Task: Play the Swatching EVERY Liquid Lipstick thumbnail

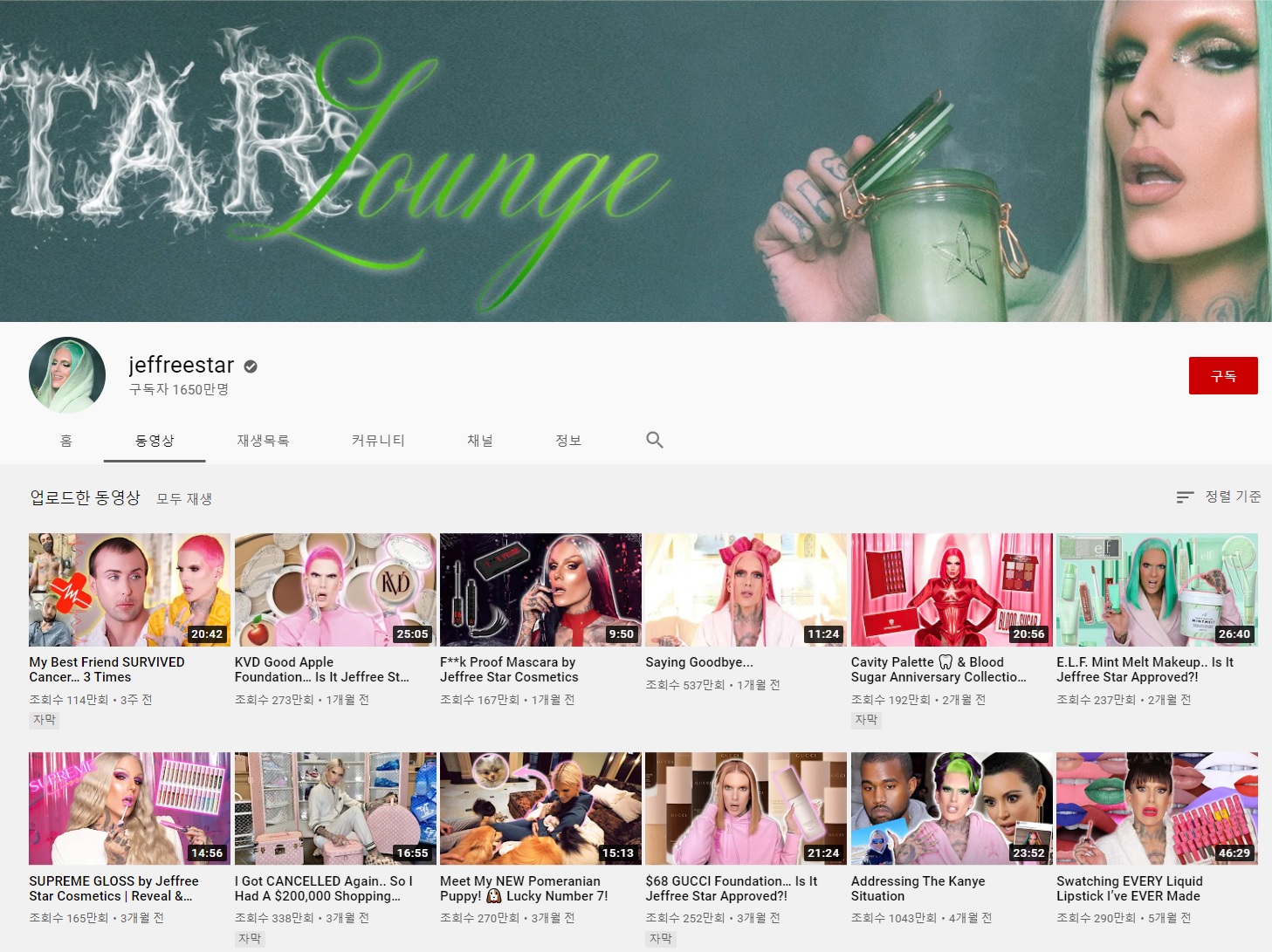Action: click(x=1157, y=809)
